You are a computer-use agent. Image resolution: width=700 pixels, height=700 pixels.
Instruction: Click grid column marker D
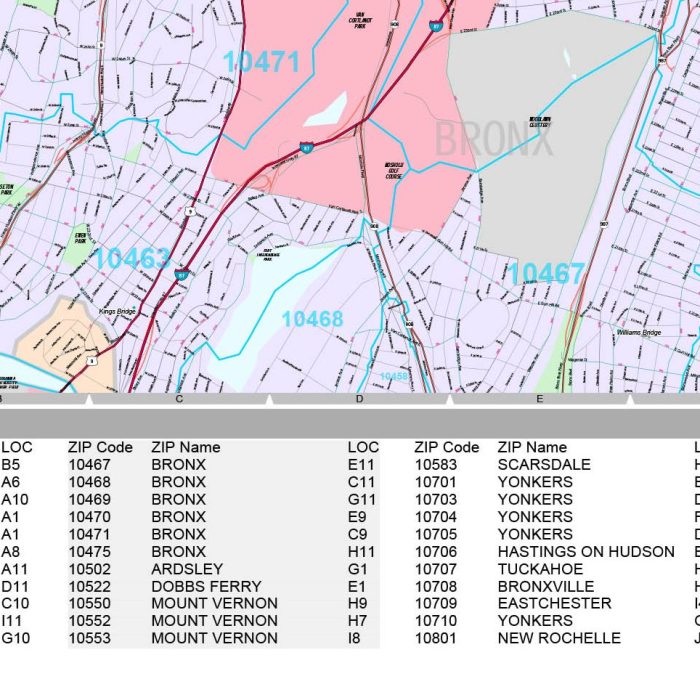pos(359,399)
